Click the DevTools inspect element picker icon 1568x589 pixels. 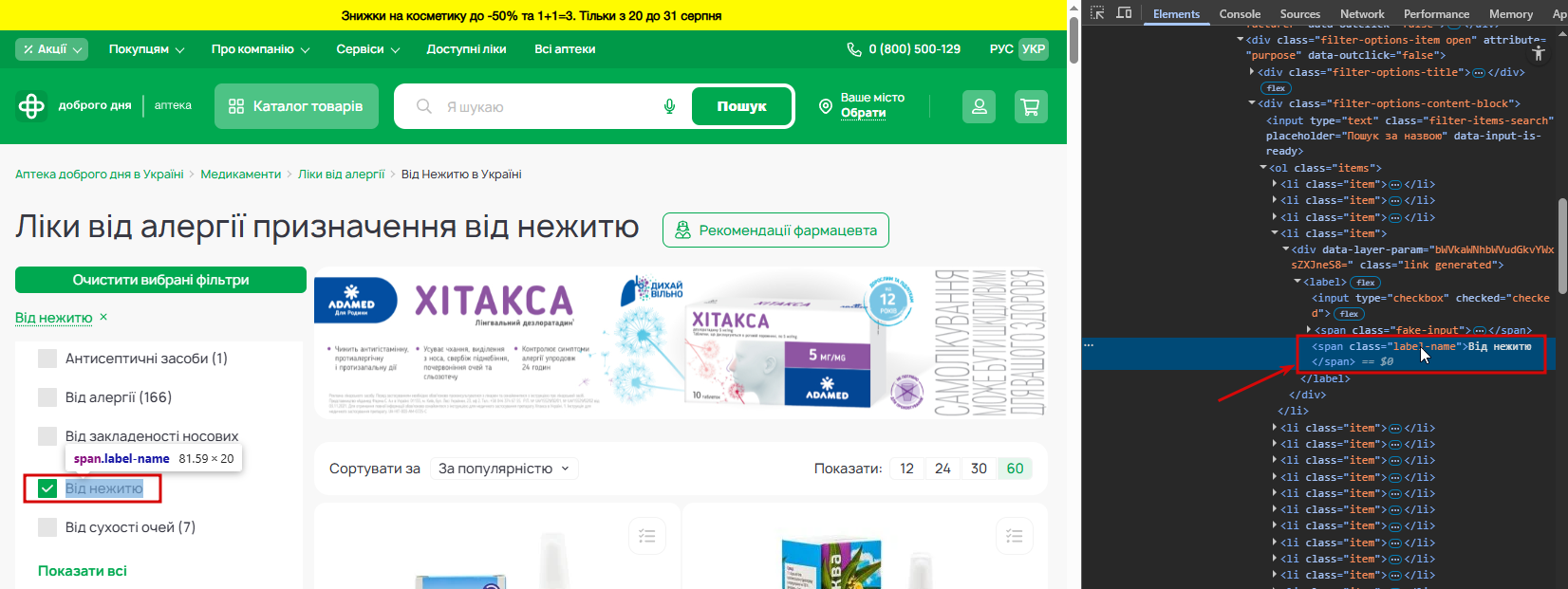coord(1097,13)
